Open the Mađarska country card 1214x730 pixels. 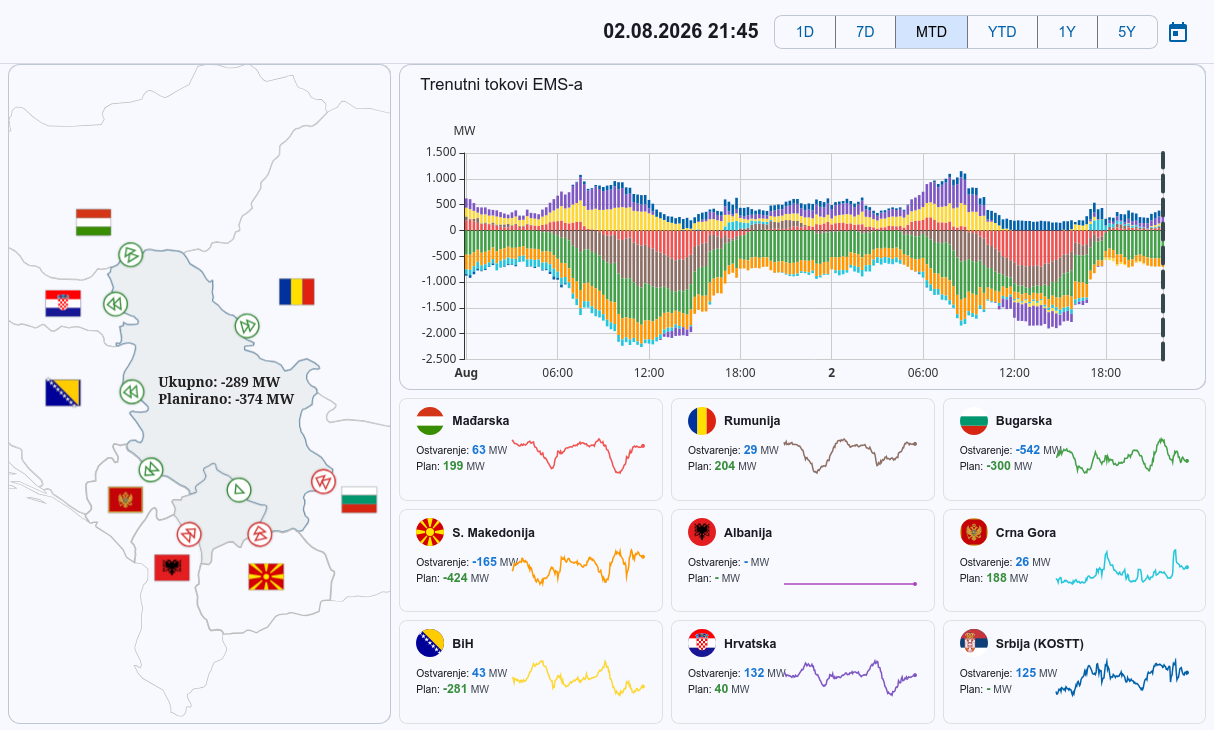531,449
